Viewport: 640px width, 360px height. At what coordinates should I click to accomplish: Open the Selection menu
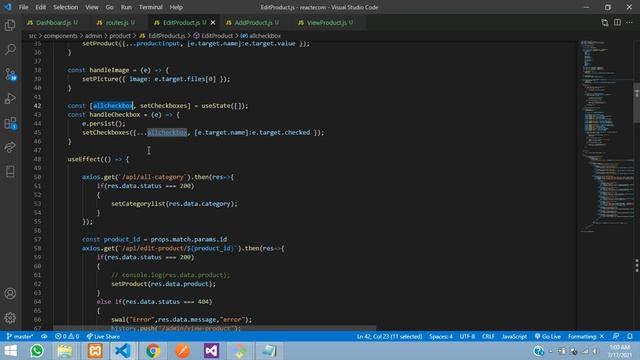pyautogui.click(x=65, y=7)
